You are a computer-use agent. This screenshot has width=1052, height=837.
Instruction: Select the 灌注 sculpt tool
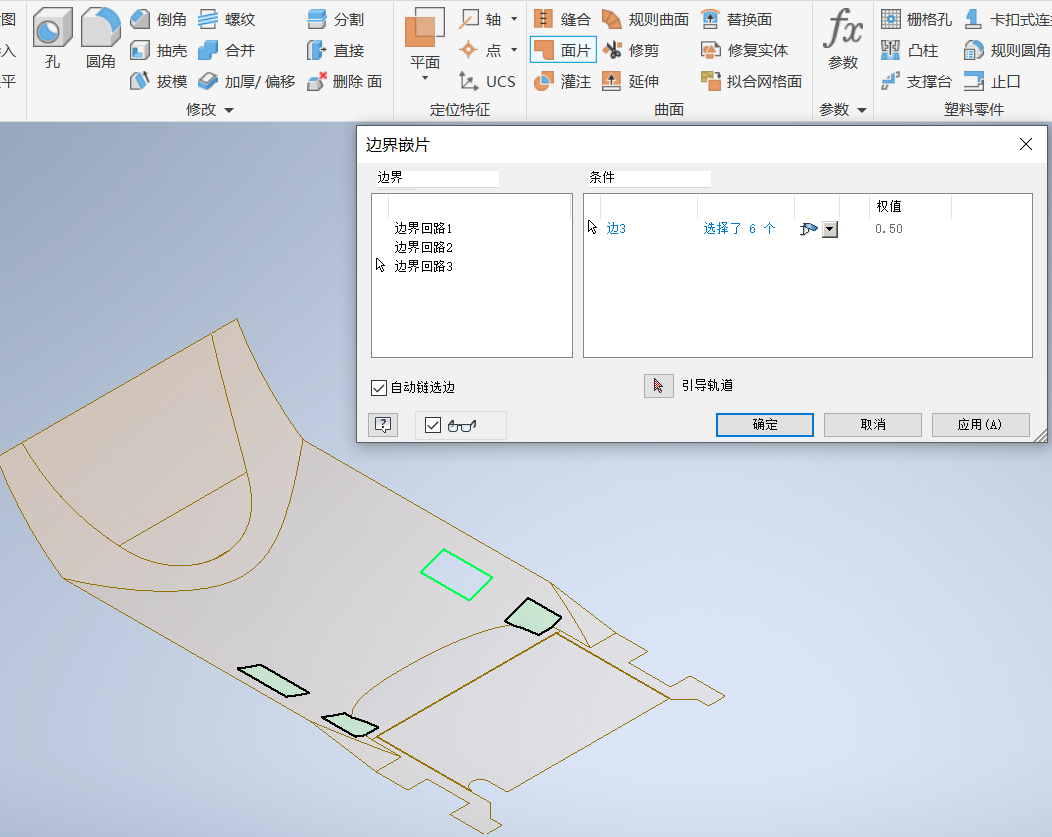[562, 81]
